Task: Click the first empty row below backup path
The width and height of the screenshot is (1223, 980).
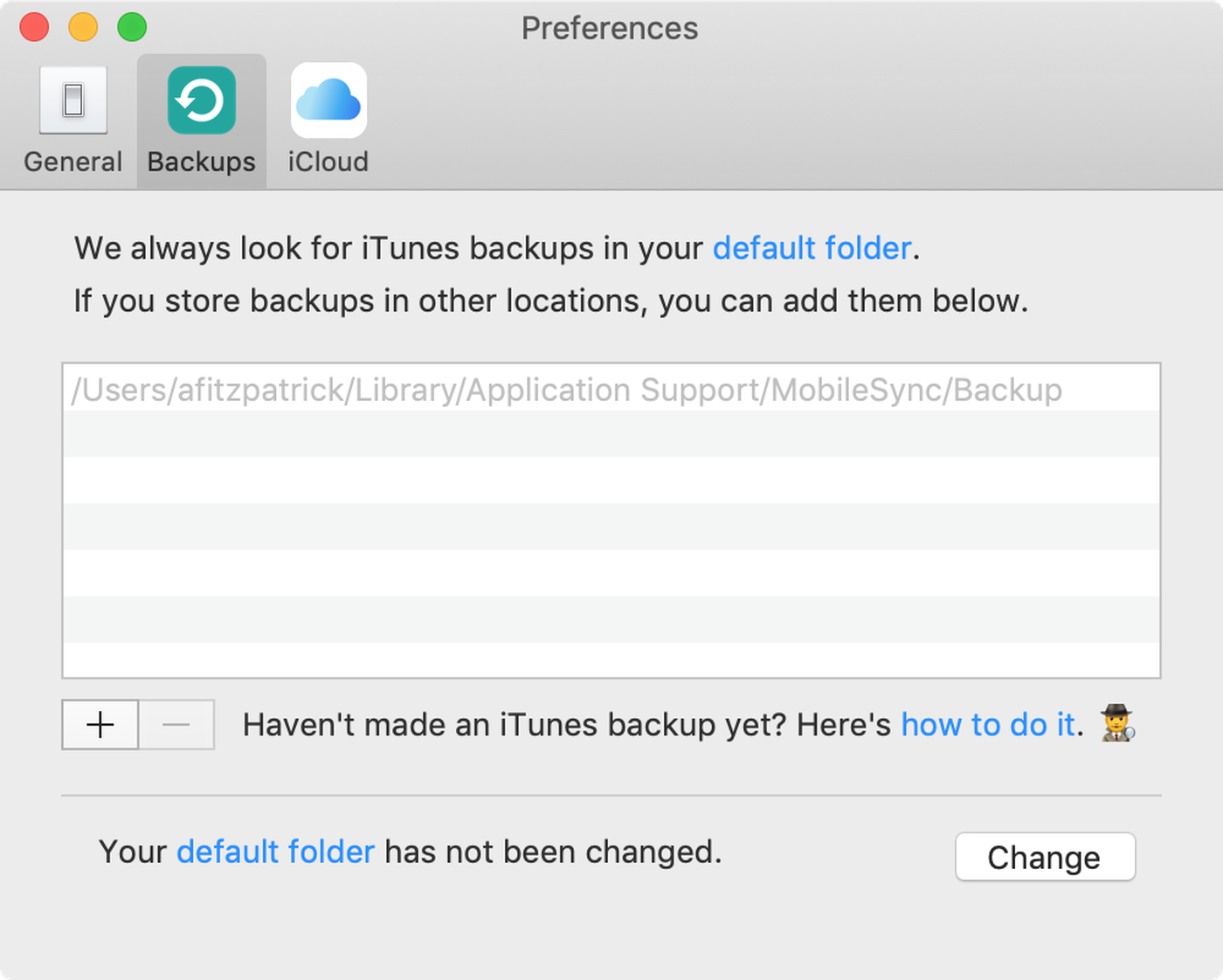Action: (x=611, y=434)
